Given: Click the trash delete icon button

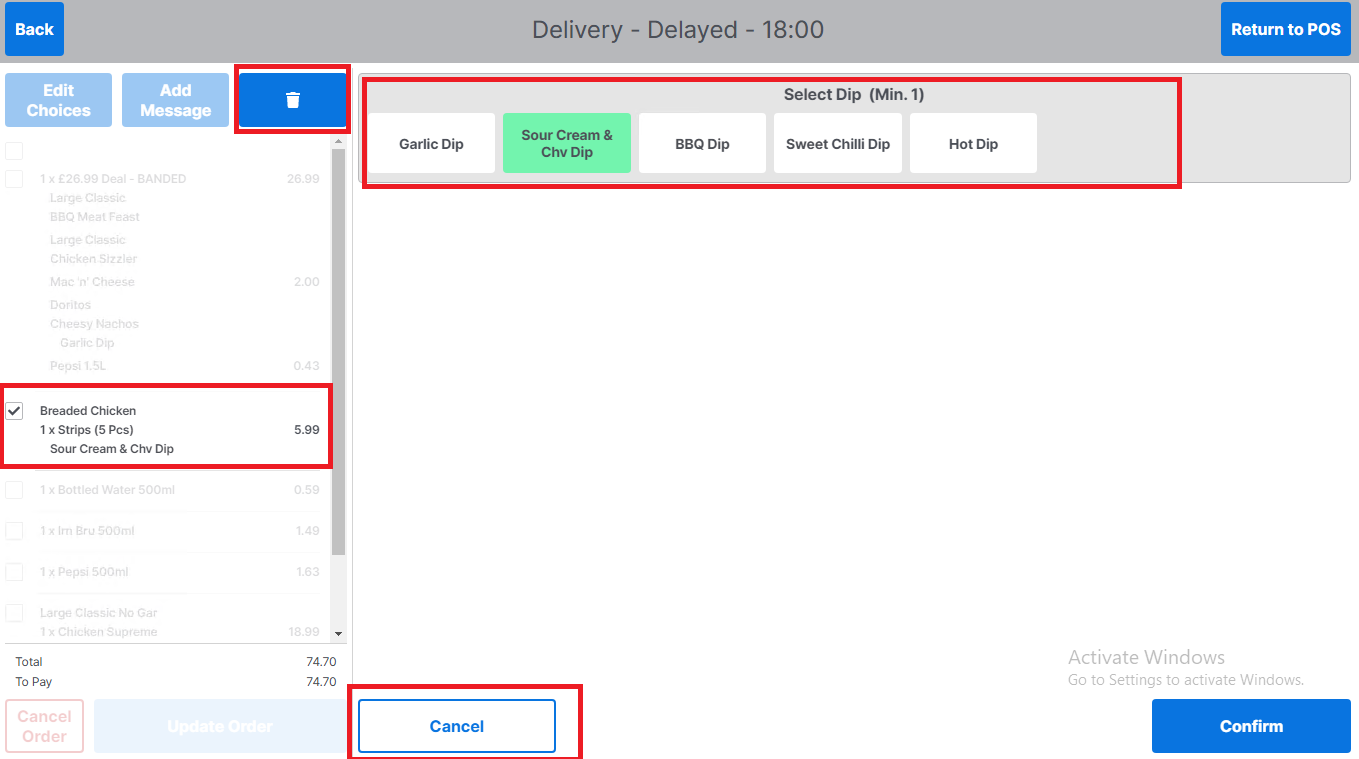Looking at the screenshot, I should (293, 100).
